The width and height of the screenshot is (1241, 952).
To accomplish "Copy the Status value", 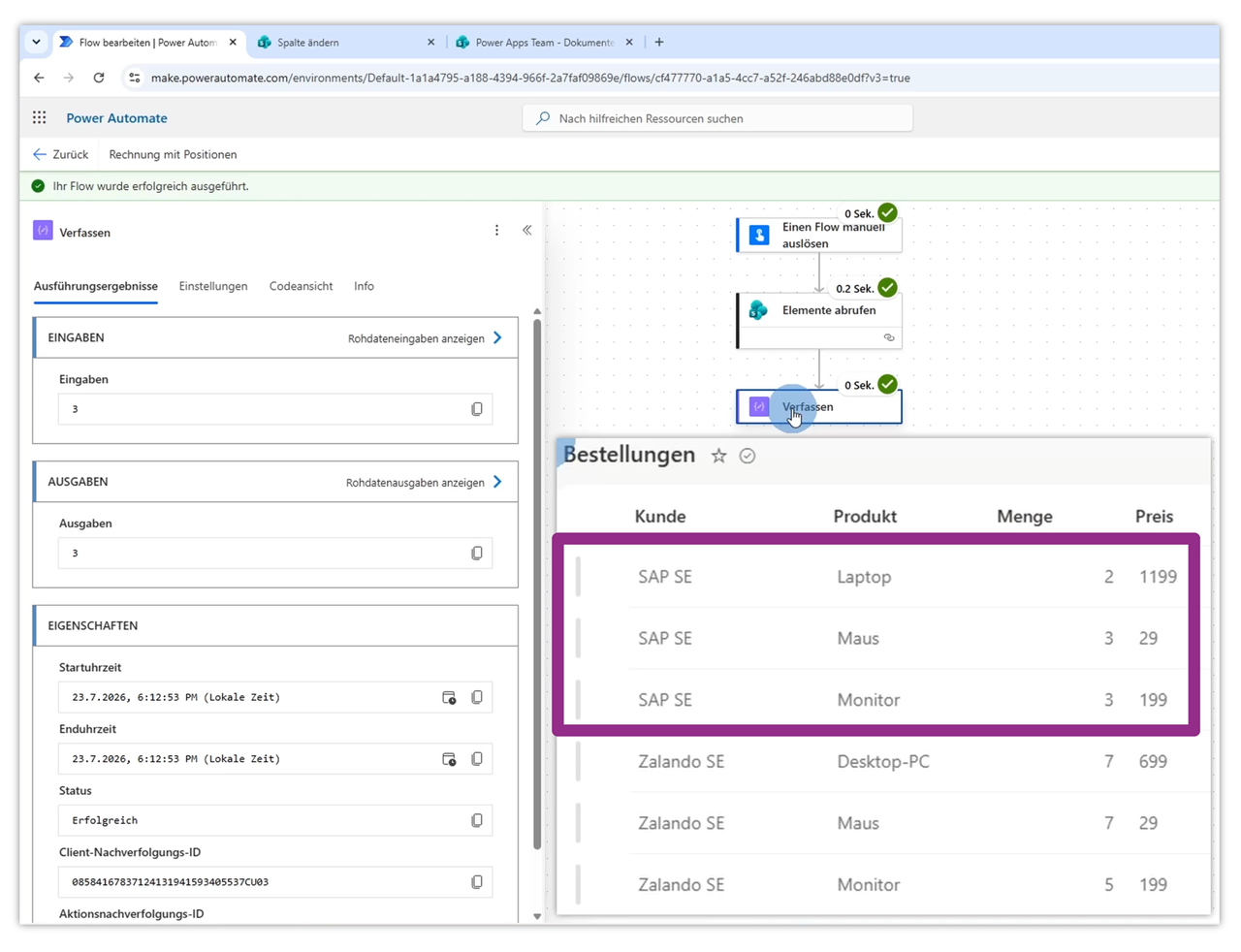I will (x=477, y=820).
